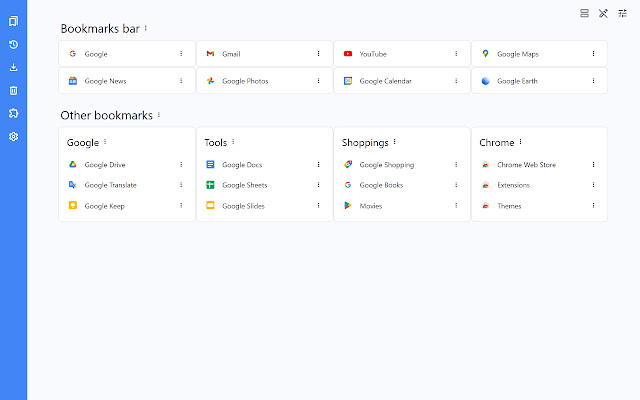Click the Chrome folder title
This screenshot has height=400, width=640.
click(497, 142)
